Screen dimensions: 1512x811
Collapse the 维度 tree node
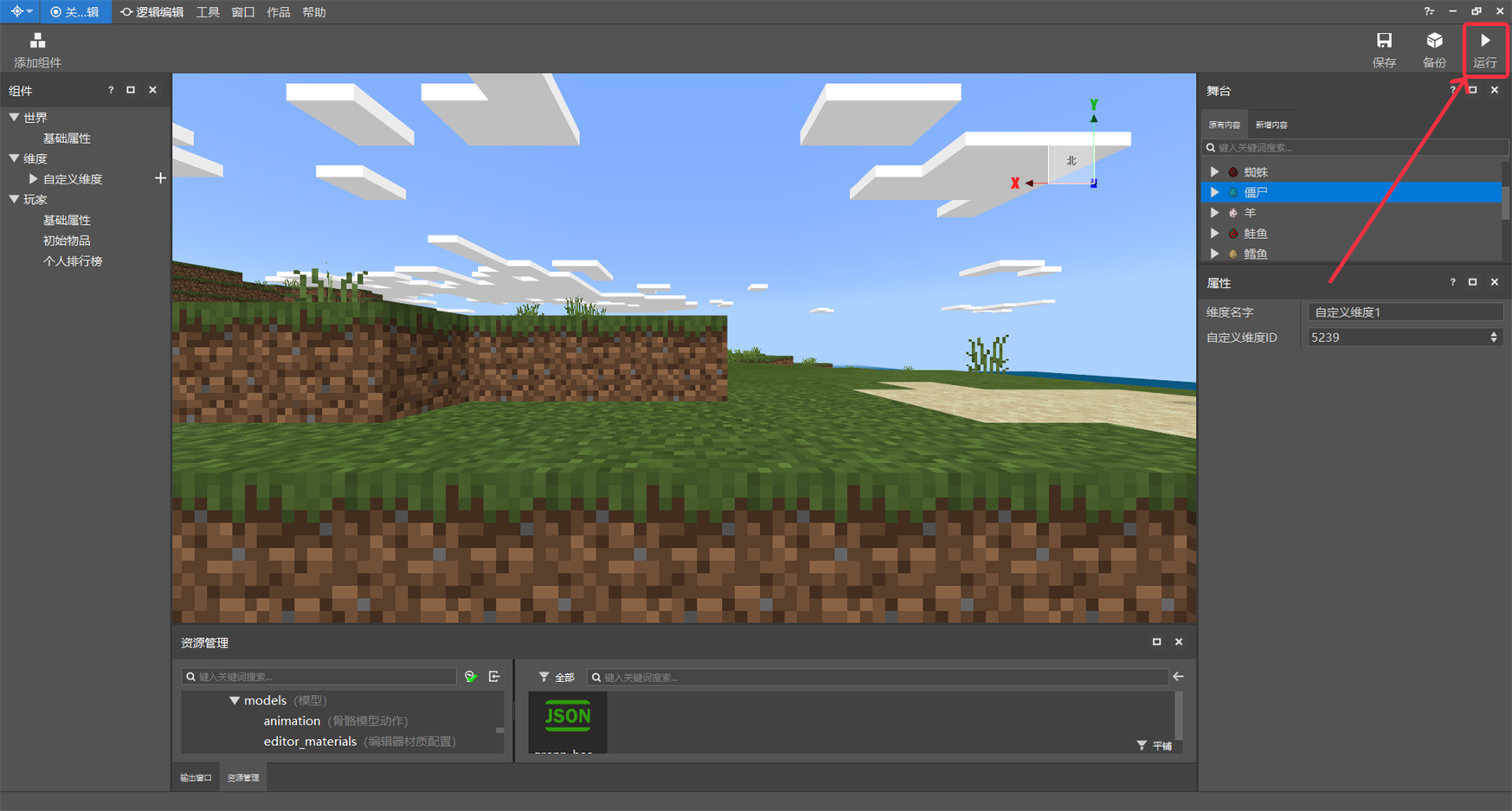[15, 158]
